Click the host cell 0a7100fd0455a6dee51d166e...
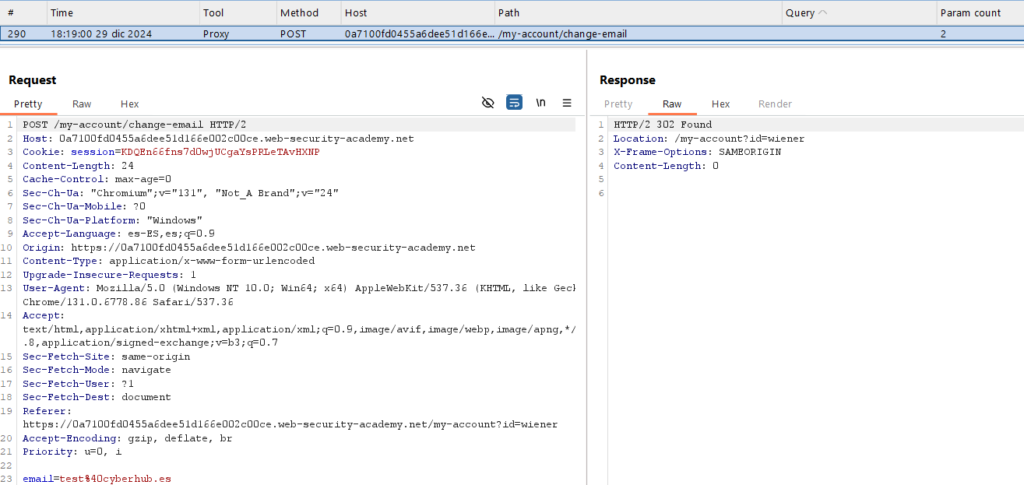 [417, 34]
